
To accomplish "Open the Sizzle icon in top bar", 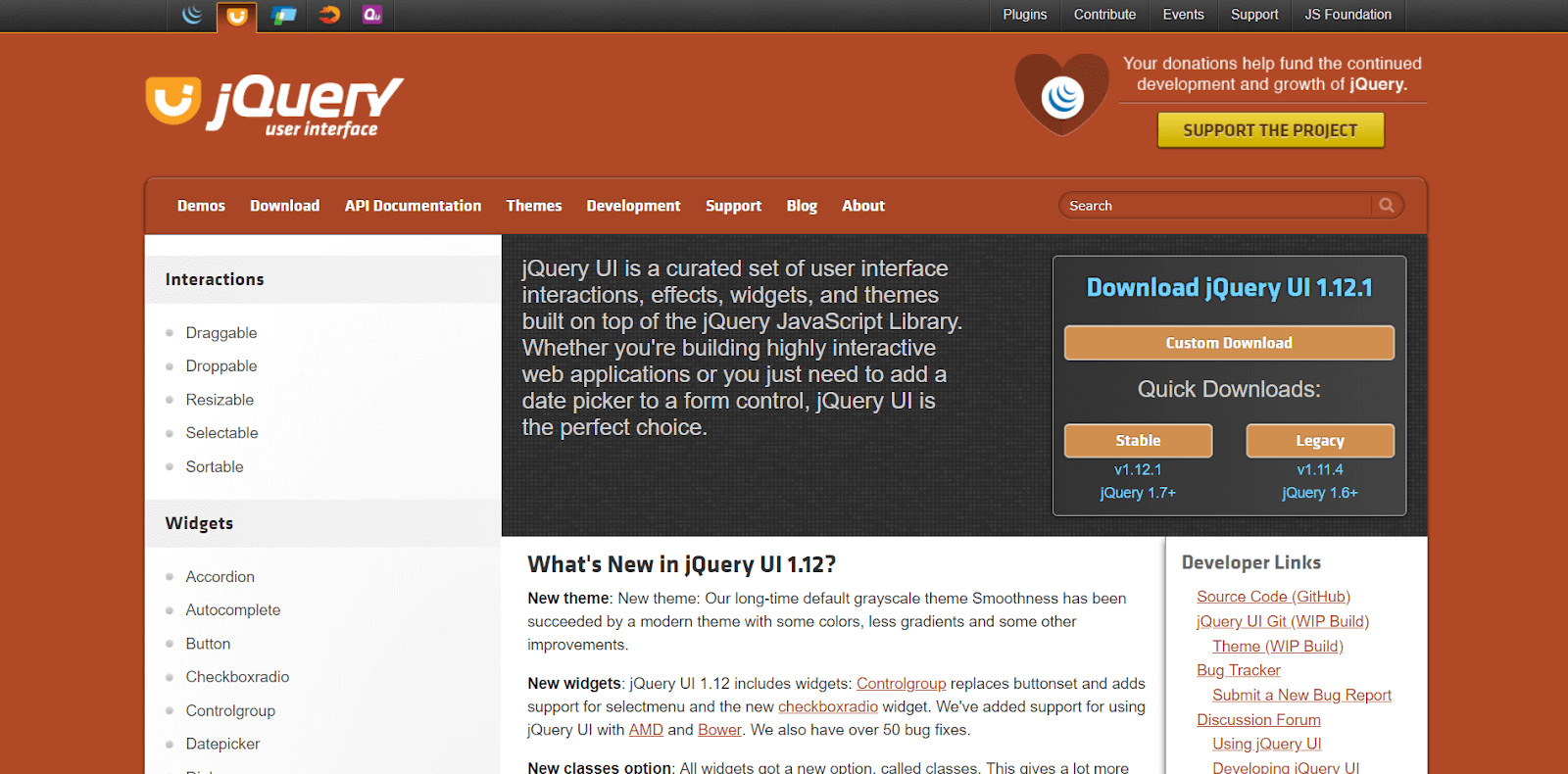I will [x=329, y=15].
